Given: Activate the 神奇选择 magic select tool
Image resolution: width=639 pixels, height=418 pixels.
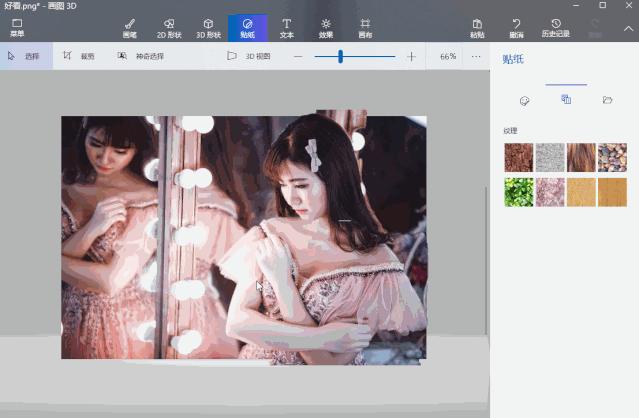Looking at the screenshot, I should click(141, 56).
